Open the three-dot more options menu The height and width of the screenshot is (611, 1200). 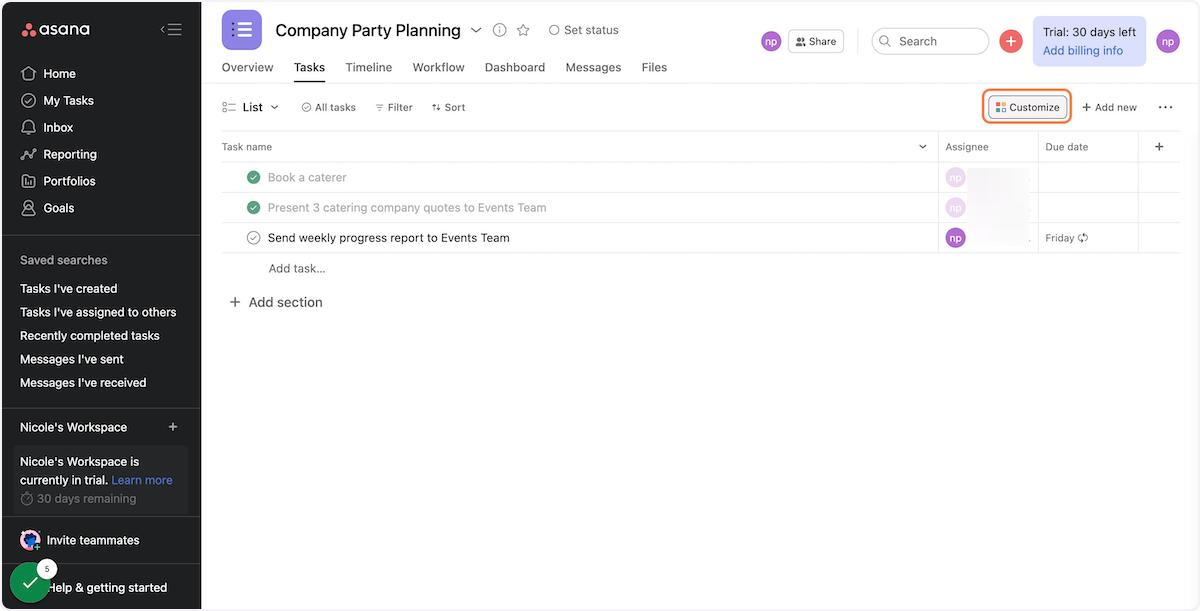[x=1165, y=107]
